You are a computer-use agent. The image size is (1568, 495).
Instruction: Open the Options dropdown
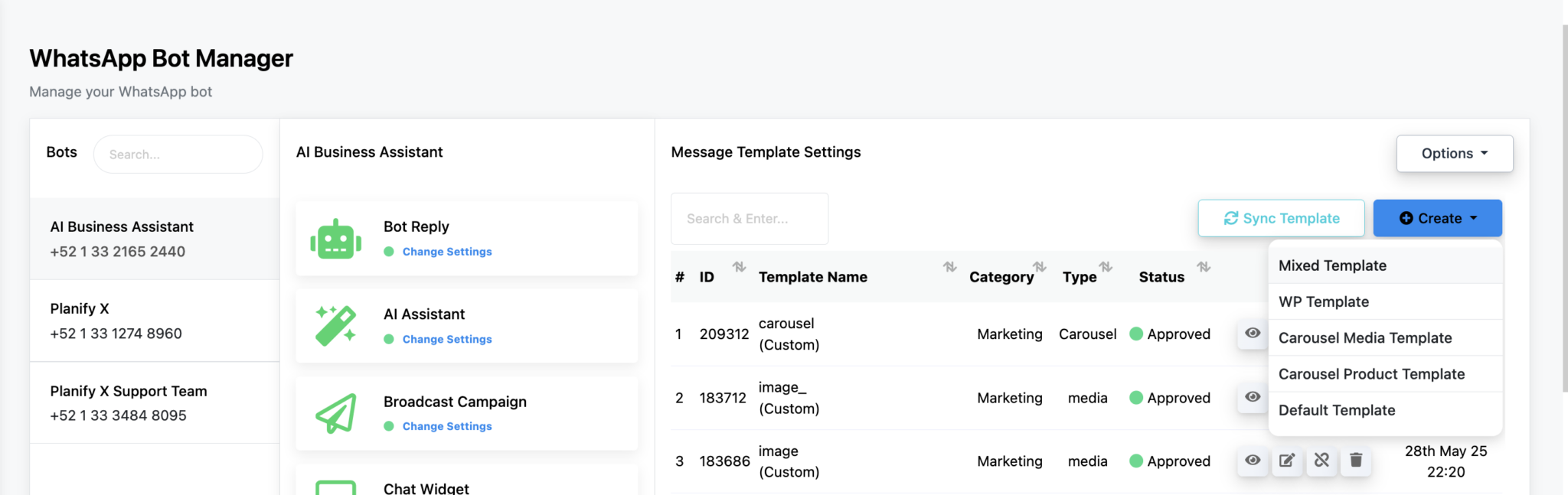[x=1455, y=154]
